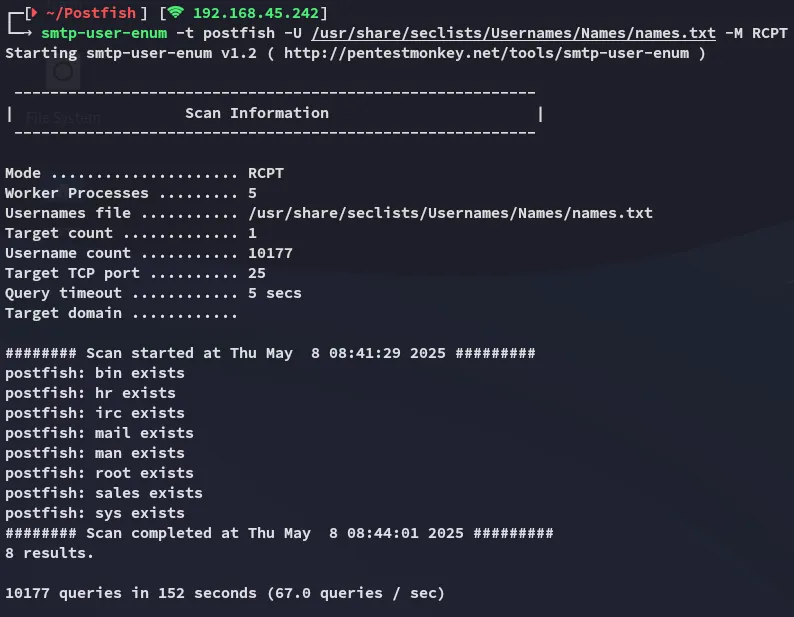Click the Scan completed timestamp line

279,533
